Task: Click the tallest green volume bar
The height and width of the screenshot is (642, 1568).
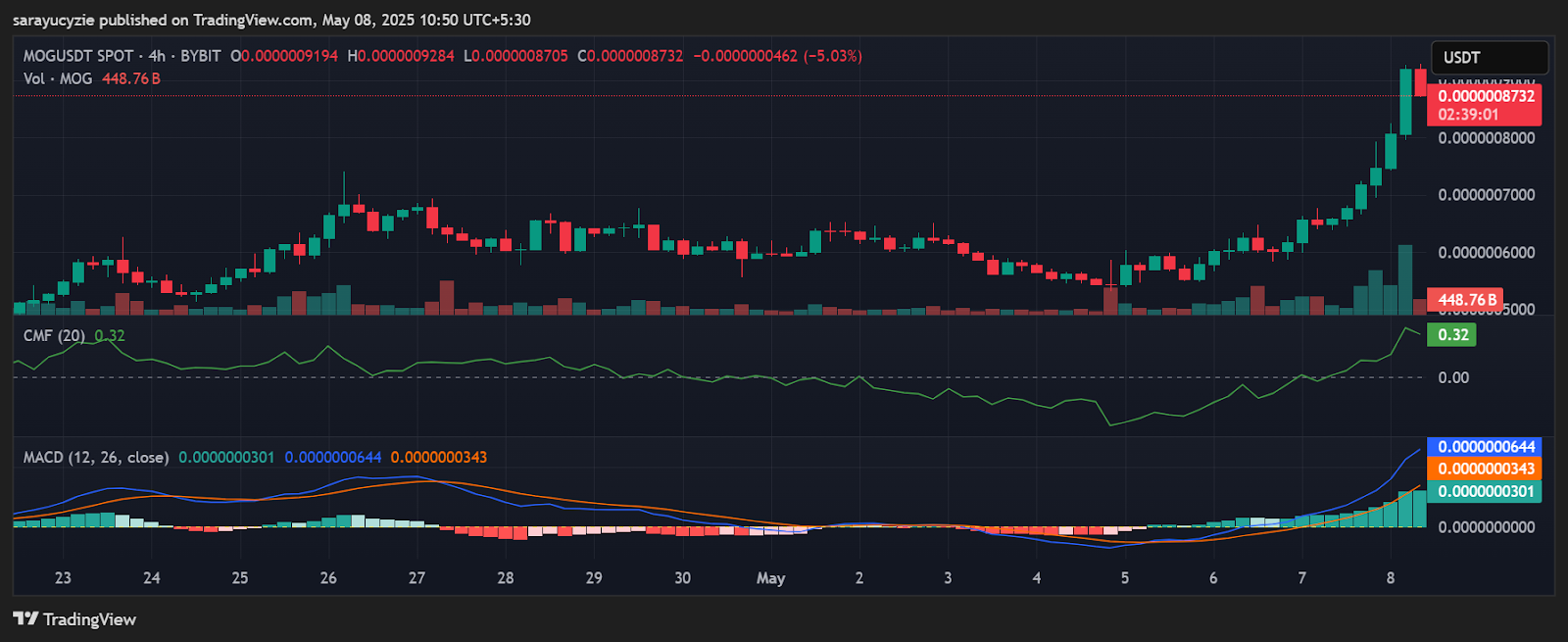Action: [x=1405, y=279]
